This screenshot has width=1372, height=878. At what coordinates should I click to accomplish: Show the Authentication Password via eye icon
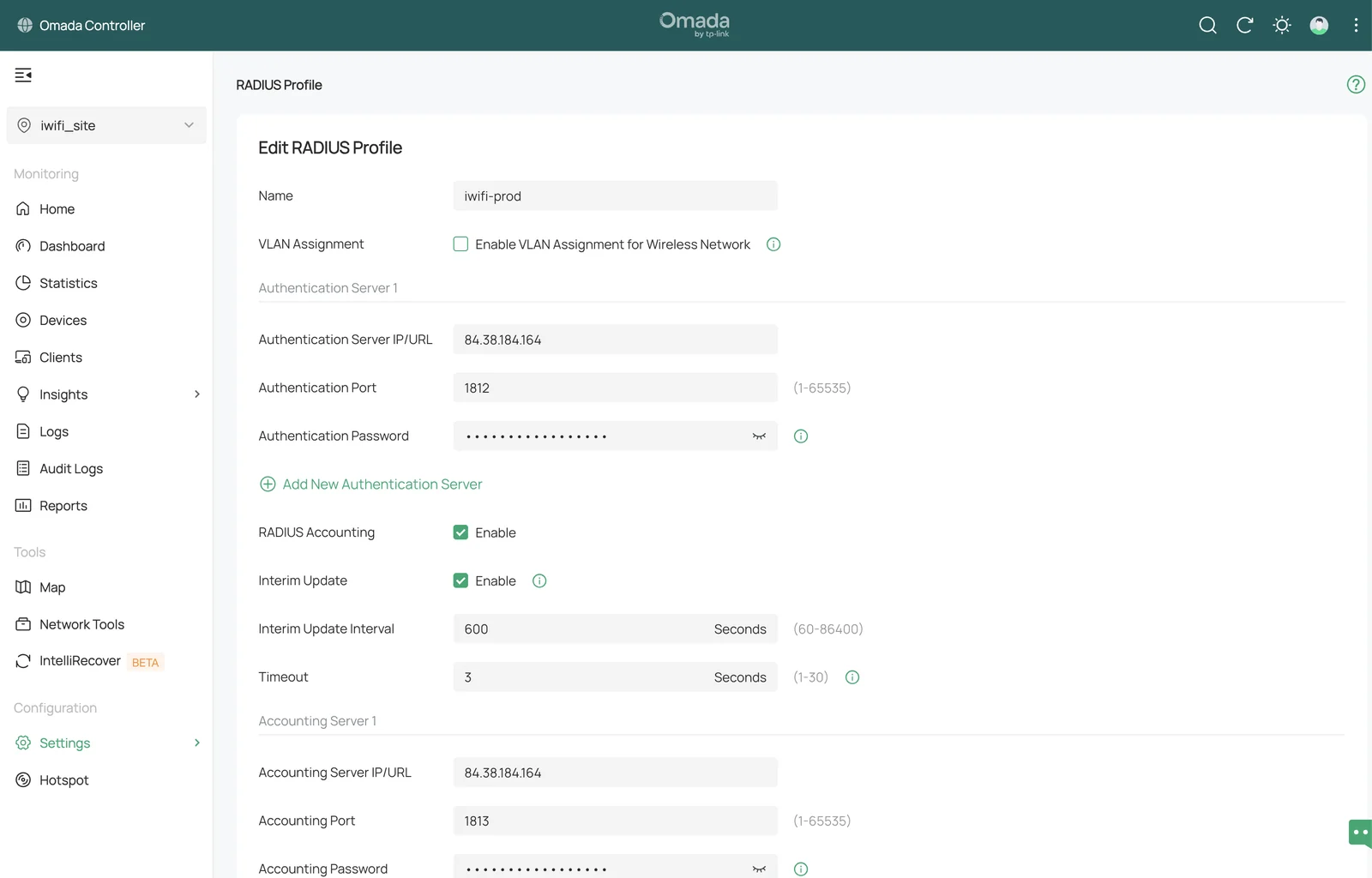click(759, 436)
